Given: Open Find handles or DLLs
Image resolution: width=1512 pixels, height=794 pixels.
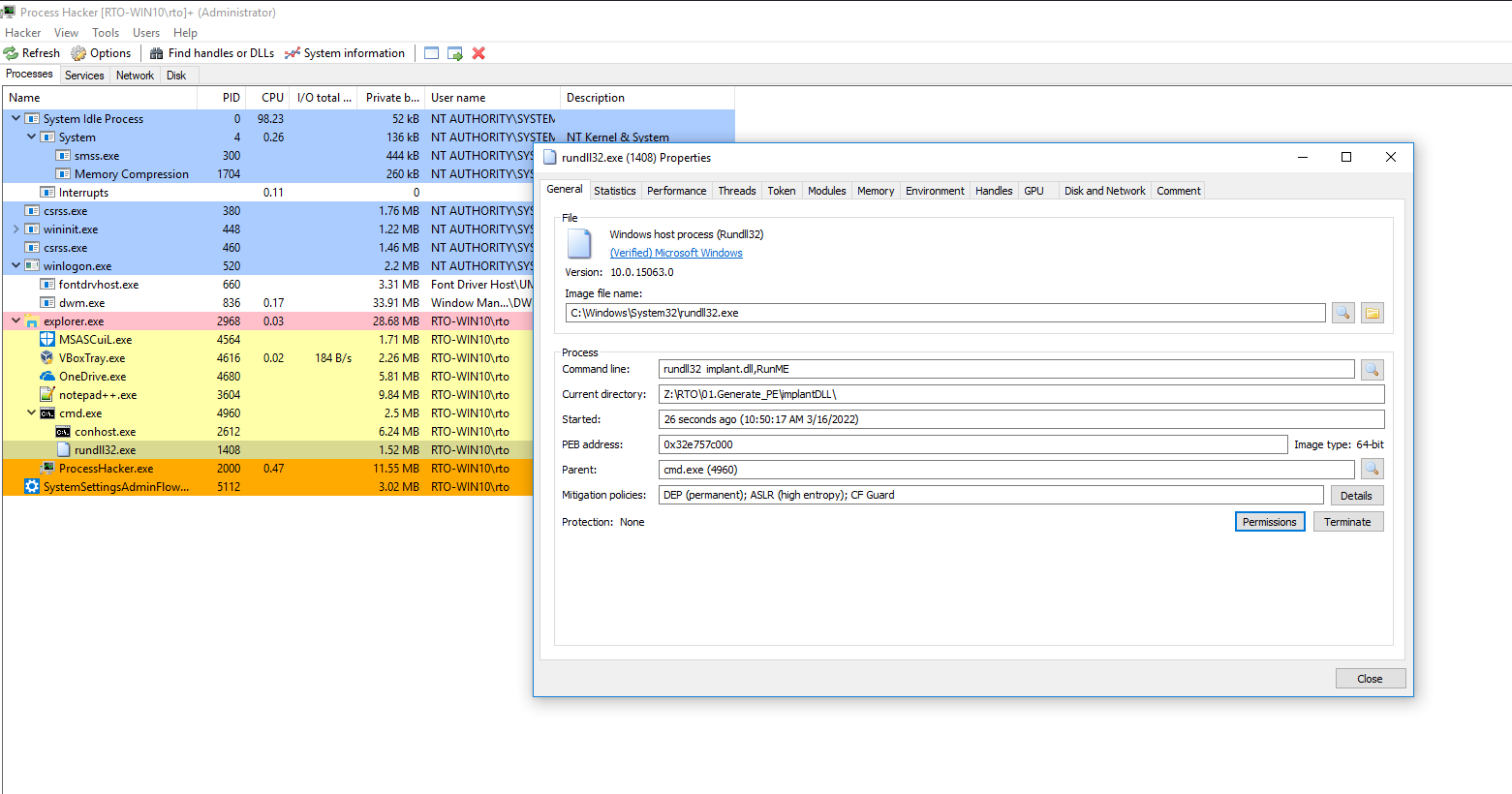Looking at the screenshot, I should click(x=211, y=53).
